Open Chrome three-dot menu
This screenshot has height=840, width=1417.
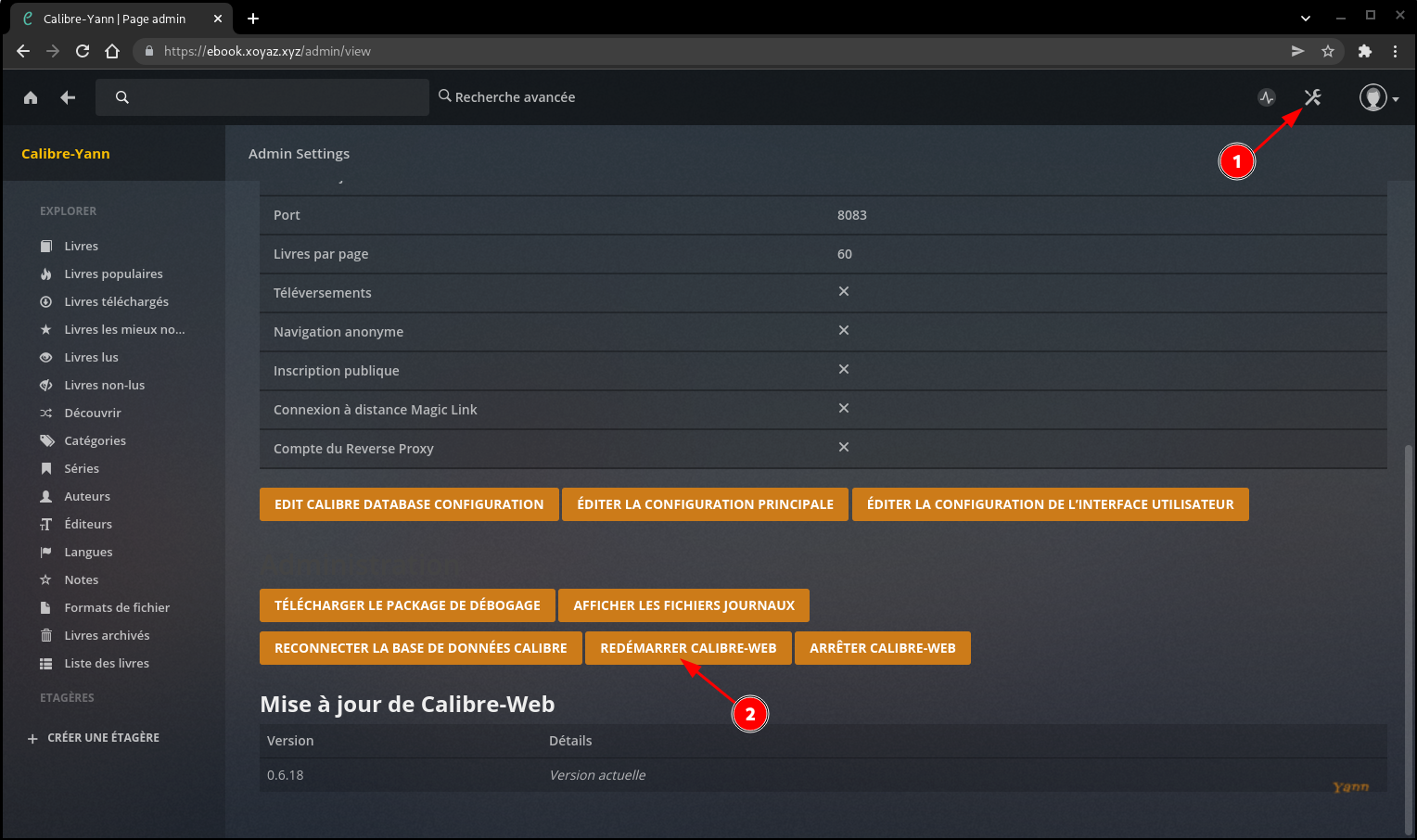pyautogui.click(x=1395, y=51)
